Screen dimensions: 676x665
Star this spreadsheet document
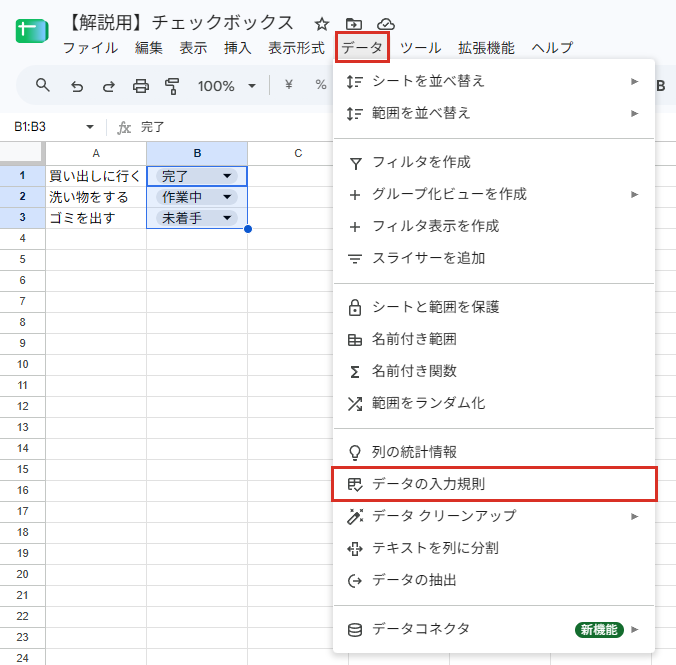[x=322, y=24]
